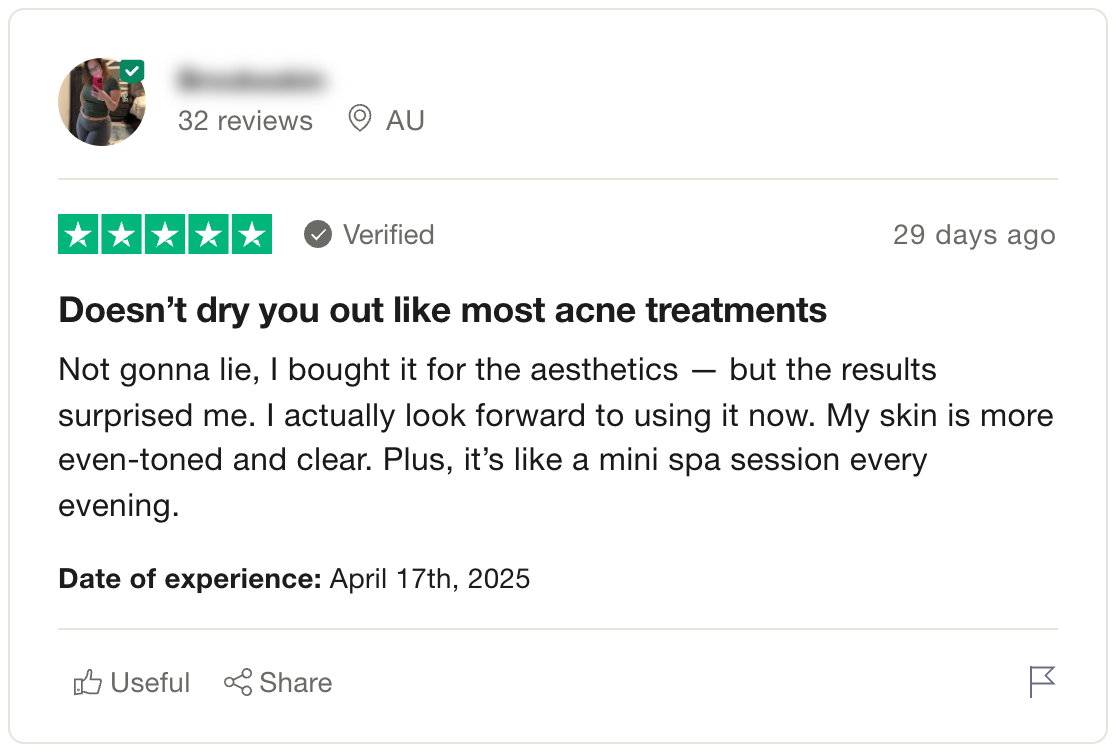Click the grey Verified checkmark icon
Screen dimensions: 1116x752
(317, 234)
